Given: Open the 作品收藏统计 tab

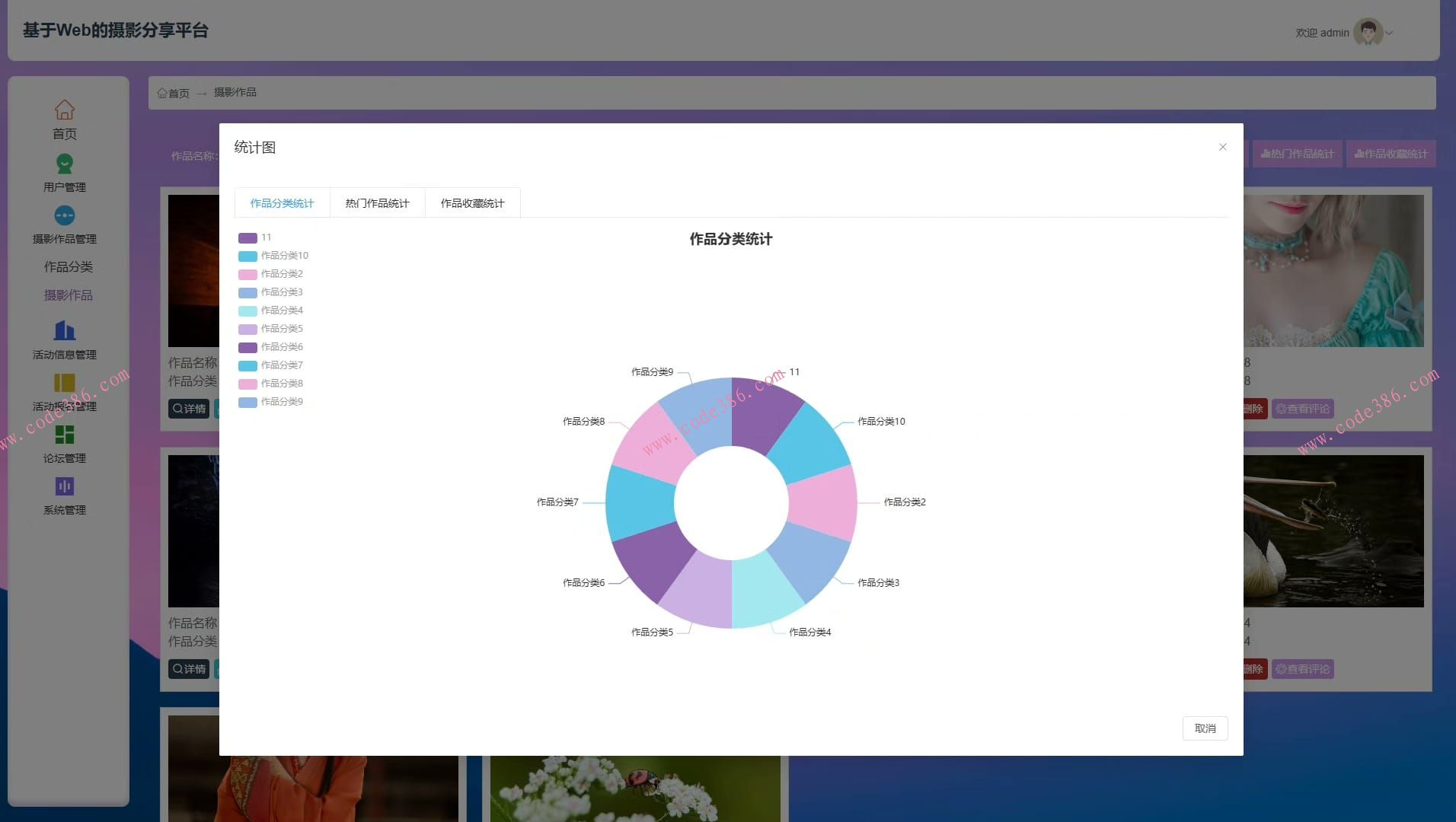Looking at the screenshot, I should pos(472,203).
